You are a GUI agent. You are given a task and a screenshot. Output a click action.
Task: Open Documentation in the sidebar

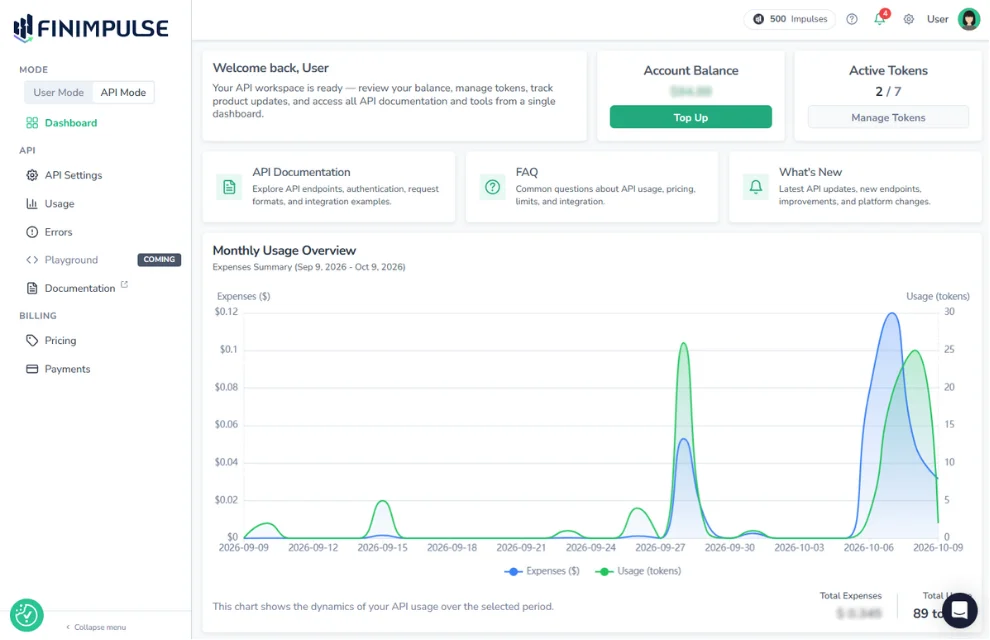[80, 288]
